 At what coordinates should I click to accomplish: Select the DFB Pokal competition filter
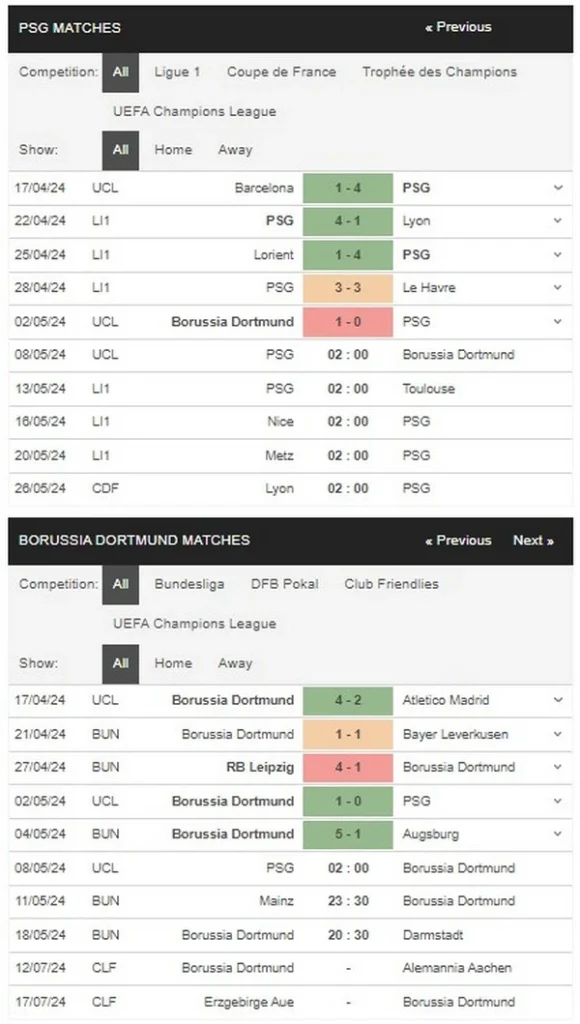(x=285, y=584)
